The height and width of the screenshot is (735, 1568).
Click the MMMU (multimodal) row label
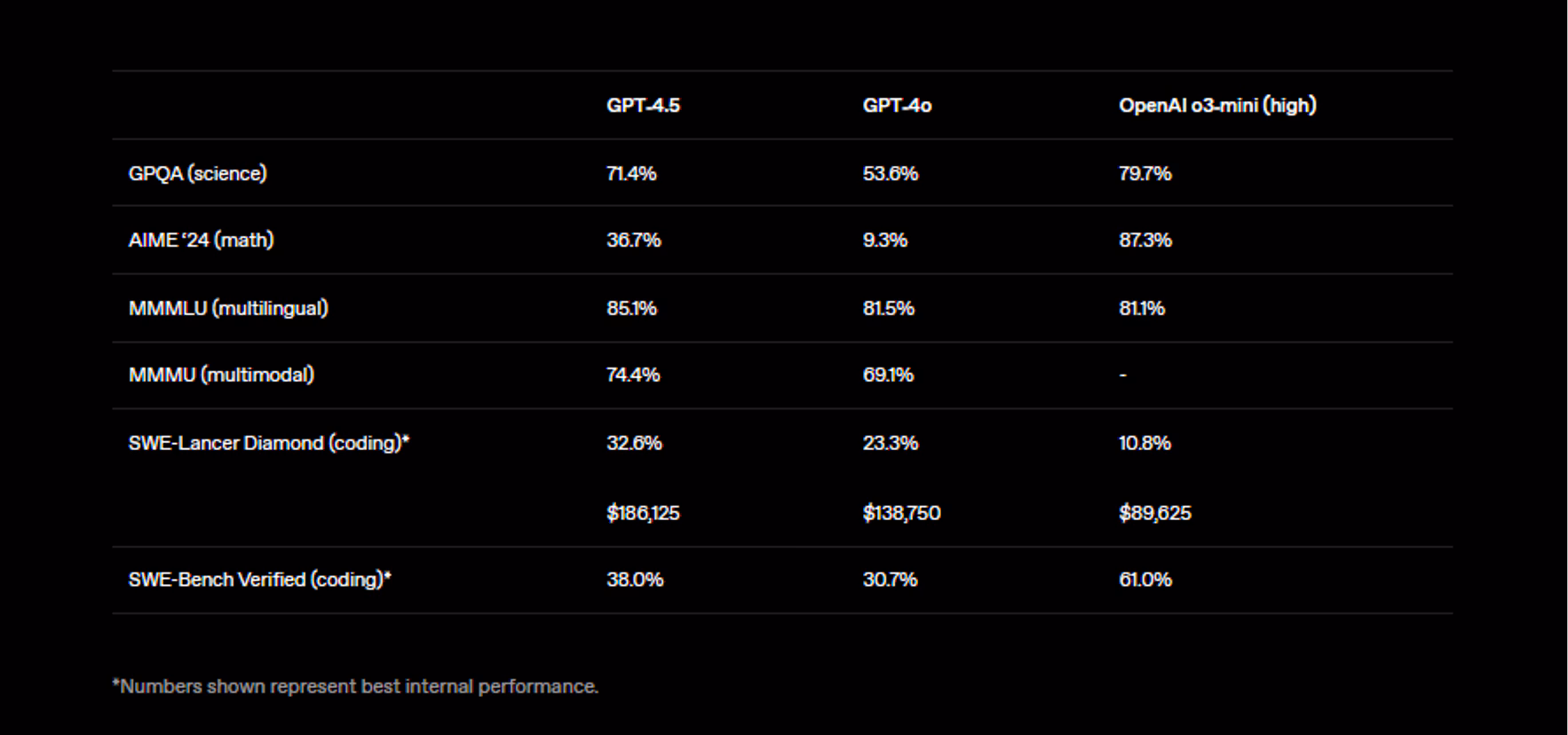click(x=221, y=375)
